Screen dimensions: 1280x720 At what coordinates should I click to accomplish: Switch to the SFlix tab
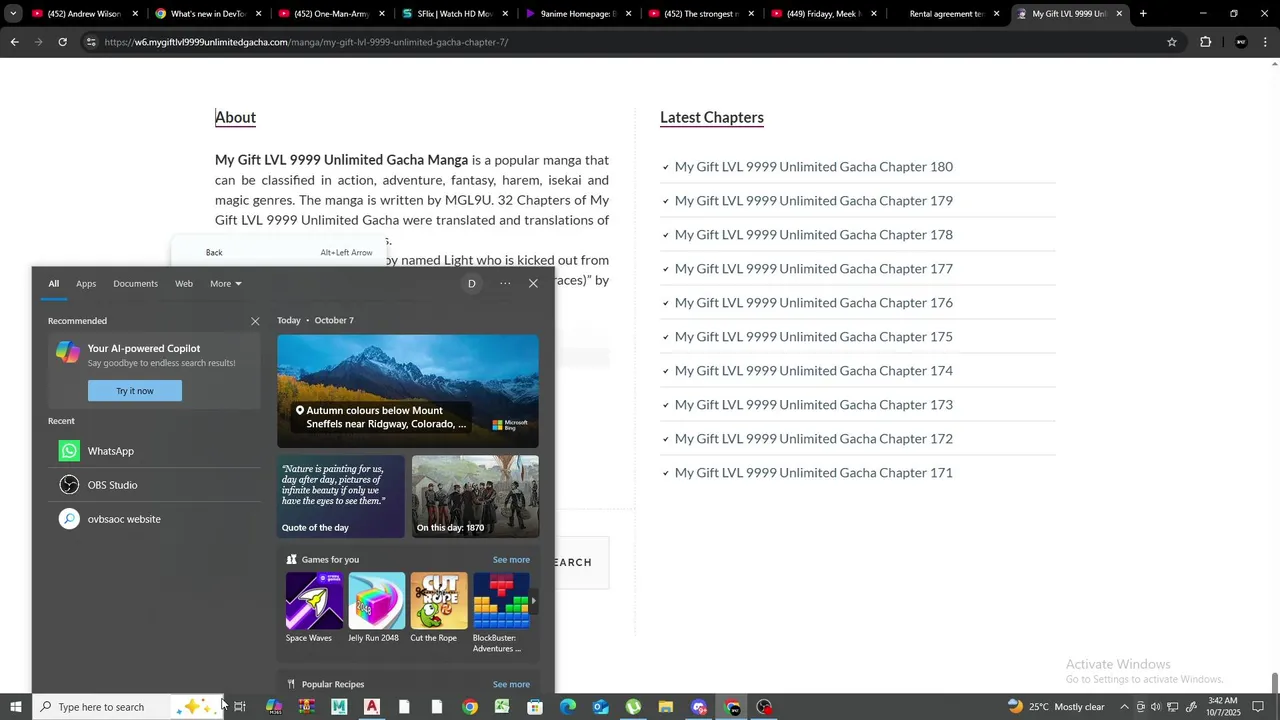(454, 14)
